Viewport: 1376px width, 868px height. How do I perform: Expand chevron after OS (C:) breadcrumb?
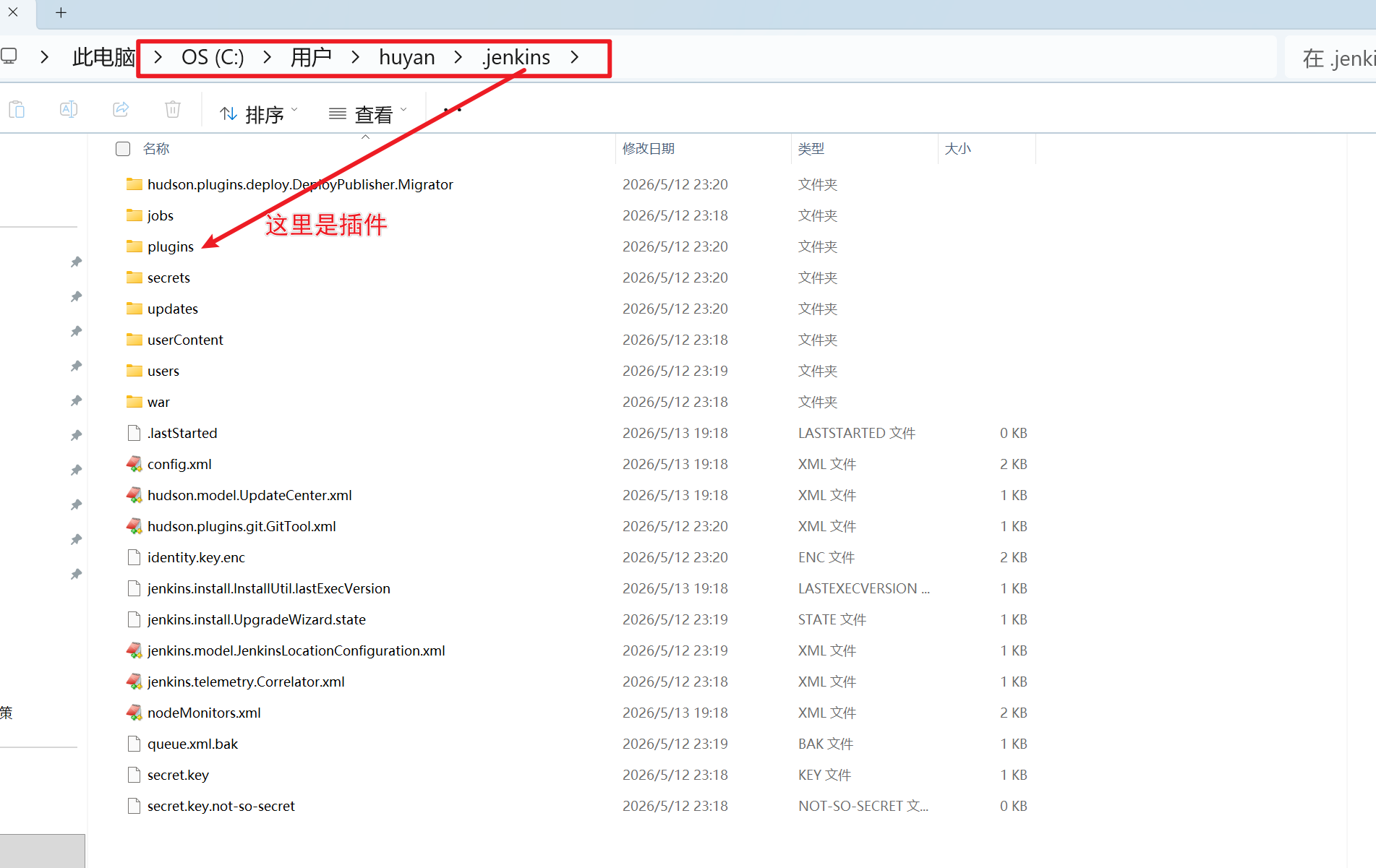(268, 57)
